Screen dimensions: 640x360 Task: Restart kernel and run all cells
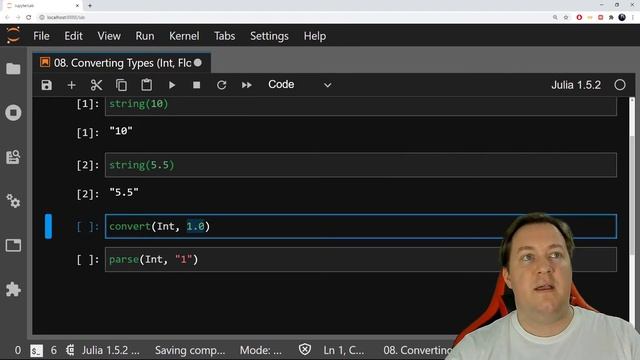coord(247,85)
